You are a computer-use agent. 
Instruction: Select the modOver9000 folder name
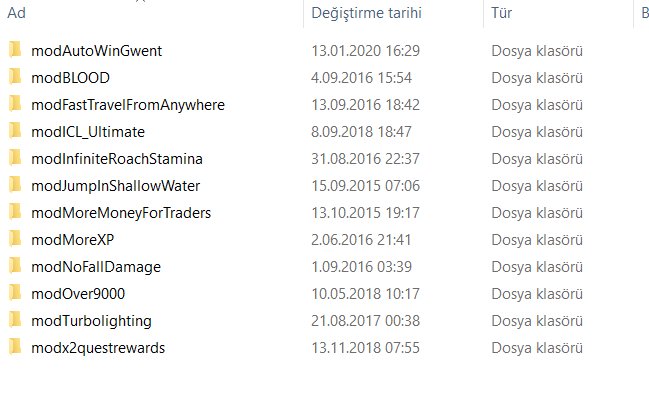(78, 293)
